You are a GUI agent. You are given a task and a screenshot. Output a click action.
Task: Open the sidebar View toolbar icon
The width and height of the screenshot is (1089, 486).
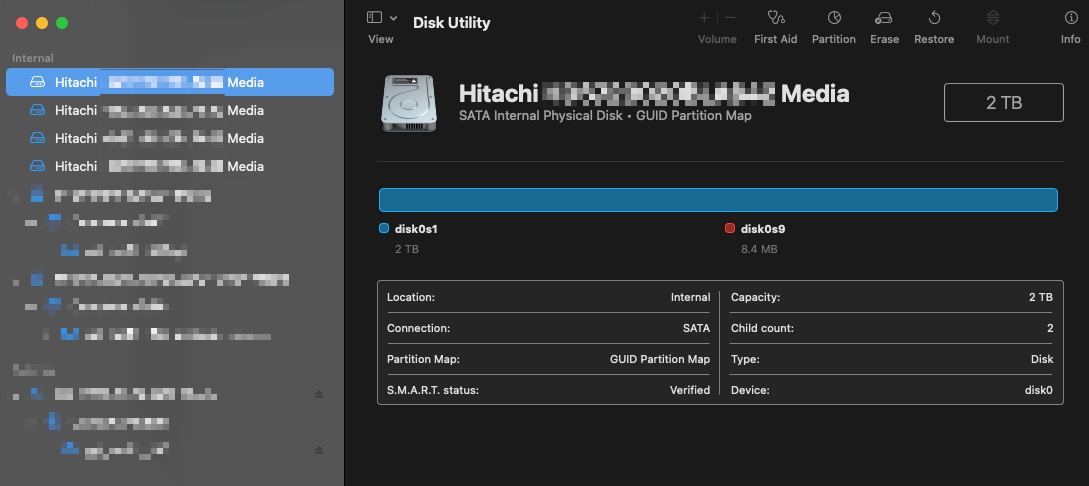click(x=374, y=18)
